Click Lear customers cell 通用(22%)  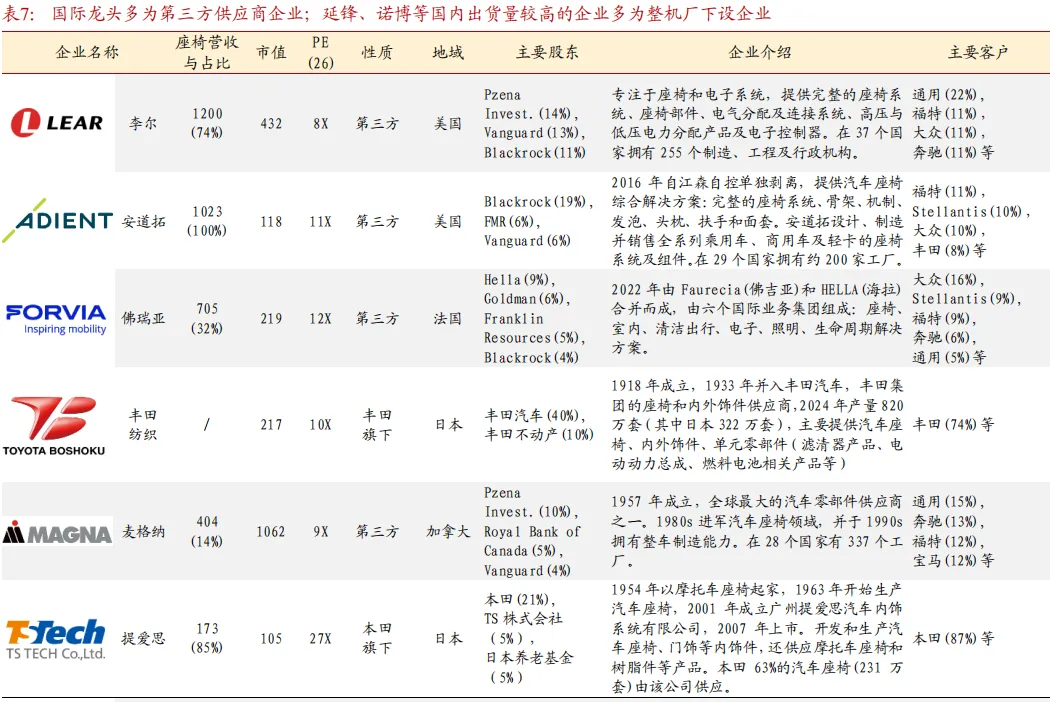[x=954, y=124]
